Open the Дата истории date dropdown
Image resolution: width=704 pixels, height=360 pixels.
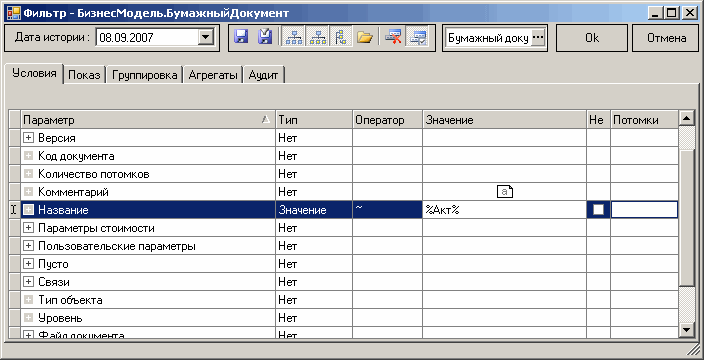click(206, 38)
